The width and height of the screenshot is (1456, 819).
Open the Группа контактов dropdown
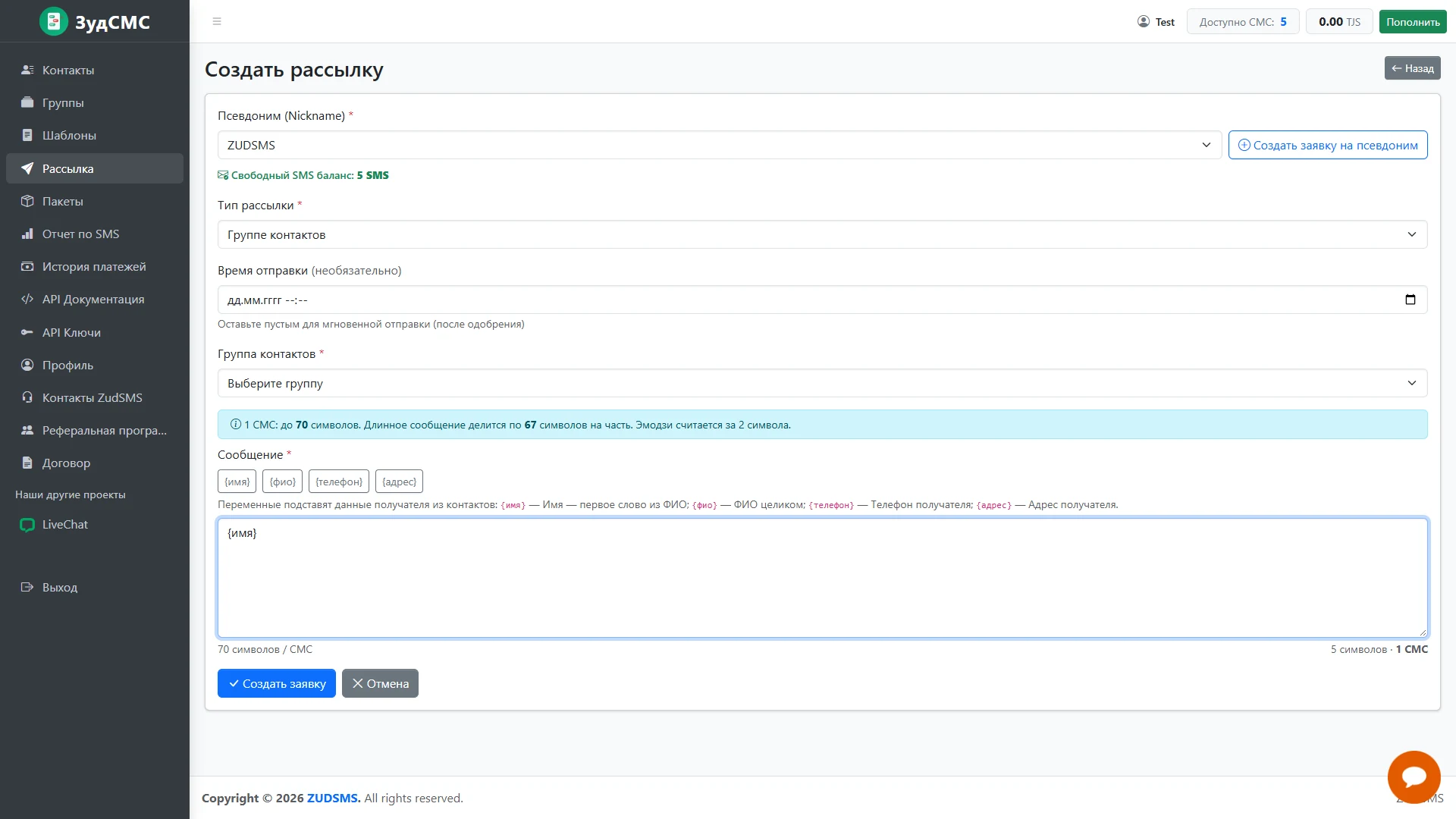click(x=822, y=383)
